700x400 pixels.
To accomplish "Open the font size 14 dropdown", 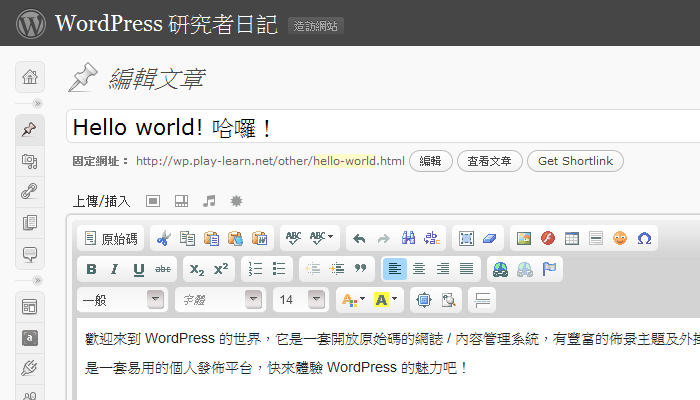I will pyautogui.click(x=301, y=300).
